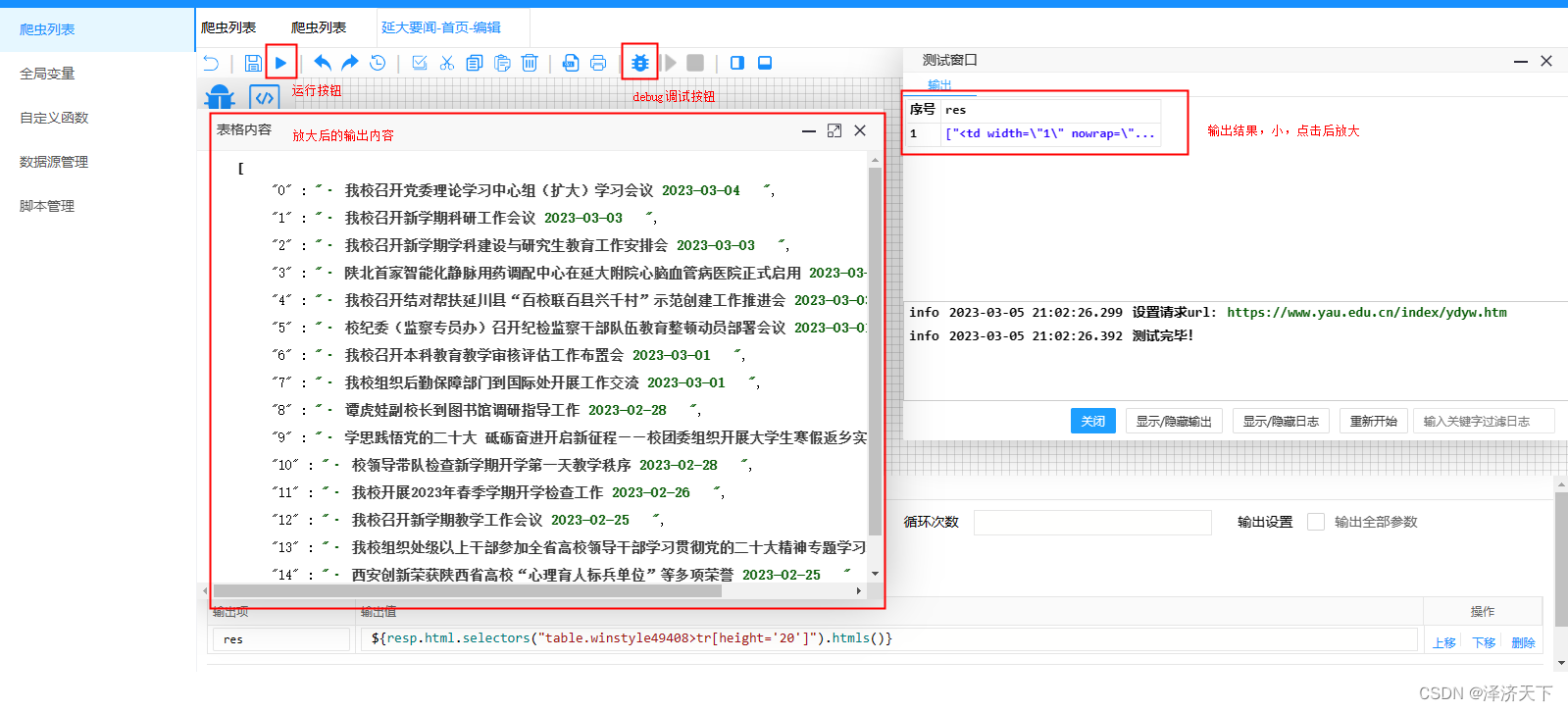1568x711 pixels.
Task: Select the 输出 tab in test window
Action: (x=939, y=85)
